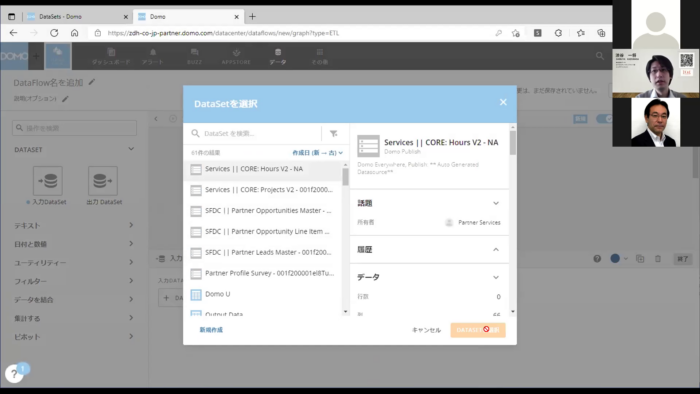Image resolution: width=700 pixels, height=394 pixels.
Task: Click the dataset list scrollbar
Action: [x=345, y=177]
